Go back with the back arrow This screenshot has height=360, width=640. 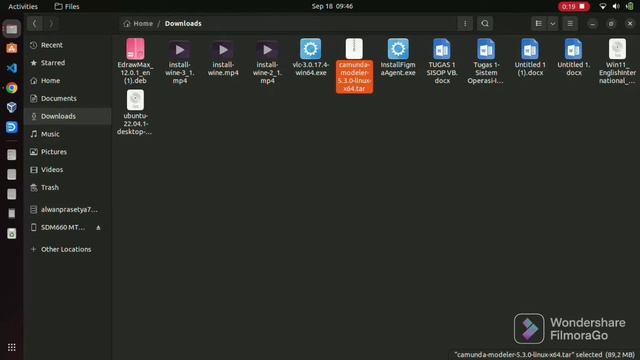[x=35, y=23]
